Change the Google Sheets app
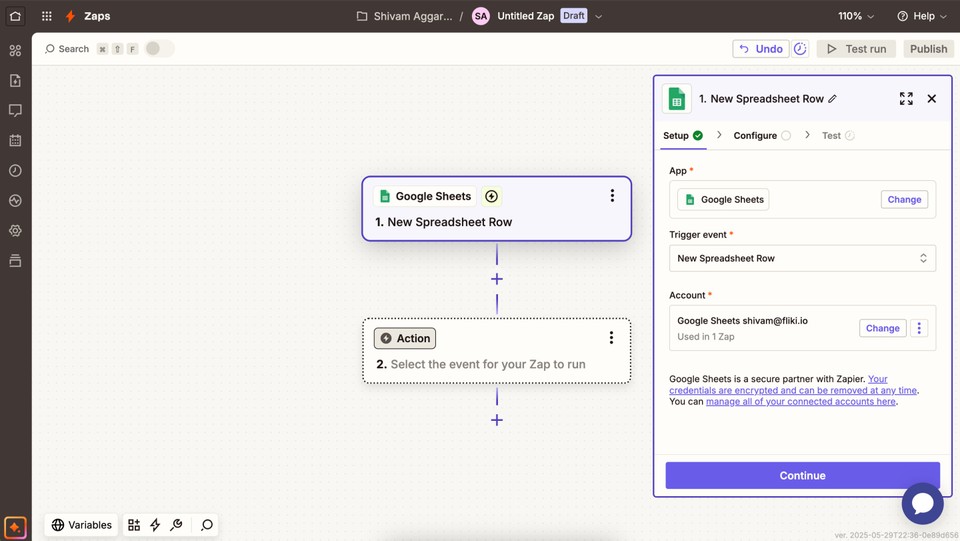 point(904,200)
